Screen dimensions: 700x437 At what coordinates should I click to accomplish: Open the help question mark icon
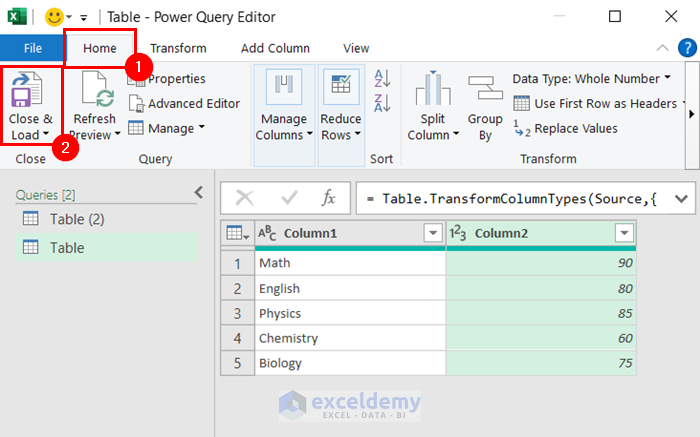point(687,48)
